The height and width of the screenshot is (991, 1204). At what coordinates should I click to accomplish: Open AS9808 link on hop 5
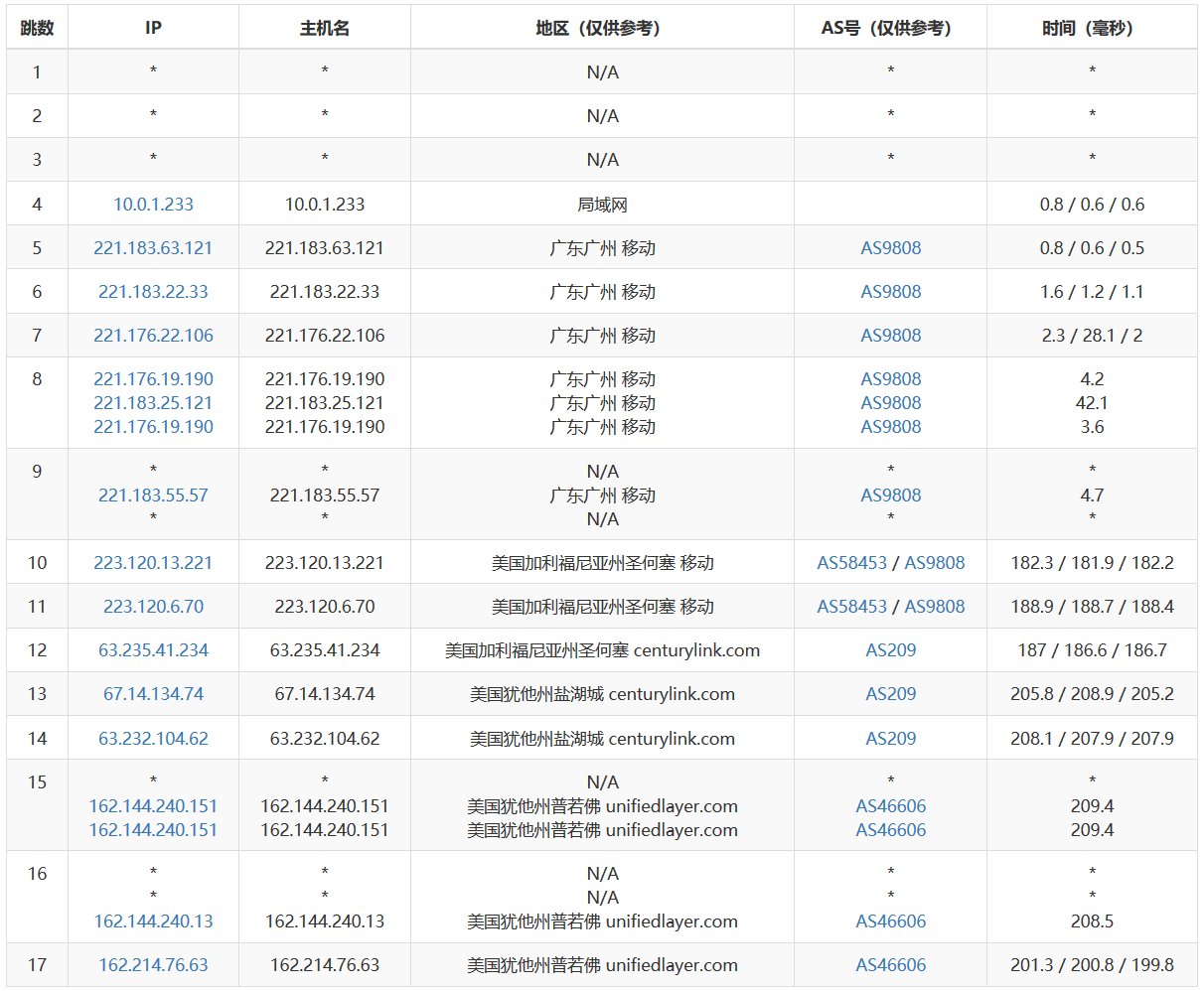coord(890,247)
